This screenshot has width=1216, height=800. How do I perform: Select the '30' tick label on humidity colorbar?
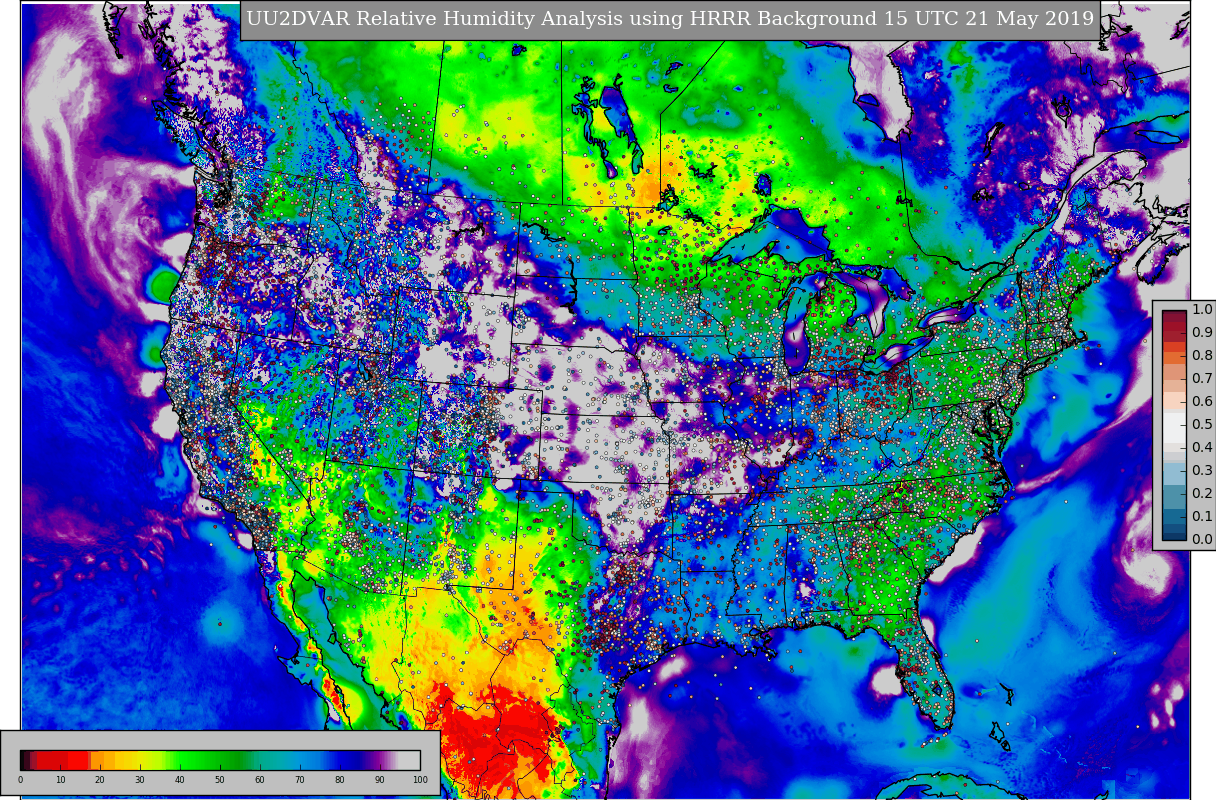tap(140, 780)
